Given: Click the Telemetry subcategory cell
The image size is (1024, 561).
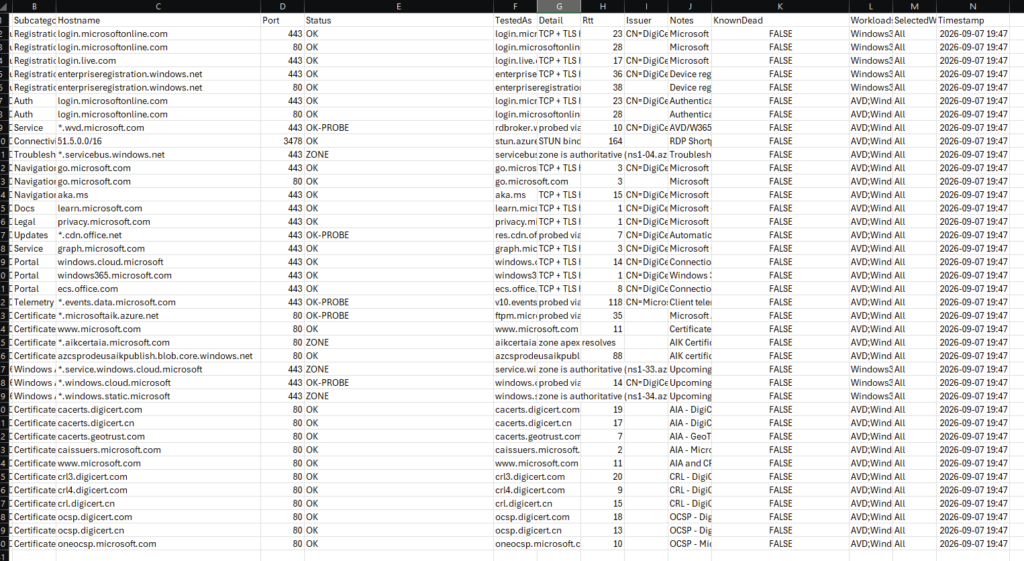Looking at the screenshot, I should pos(34,302).
